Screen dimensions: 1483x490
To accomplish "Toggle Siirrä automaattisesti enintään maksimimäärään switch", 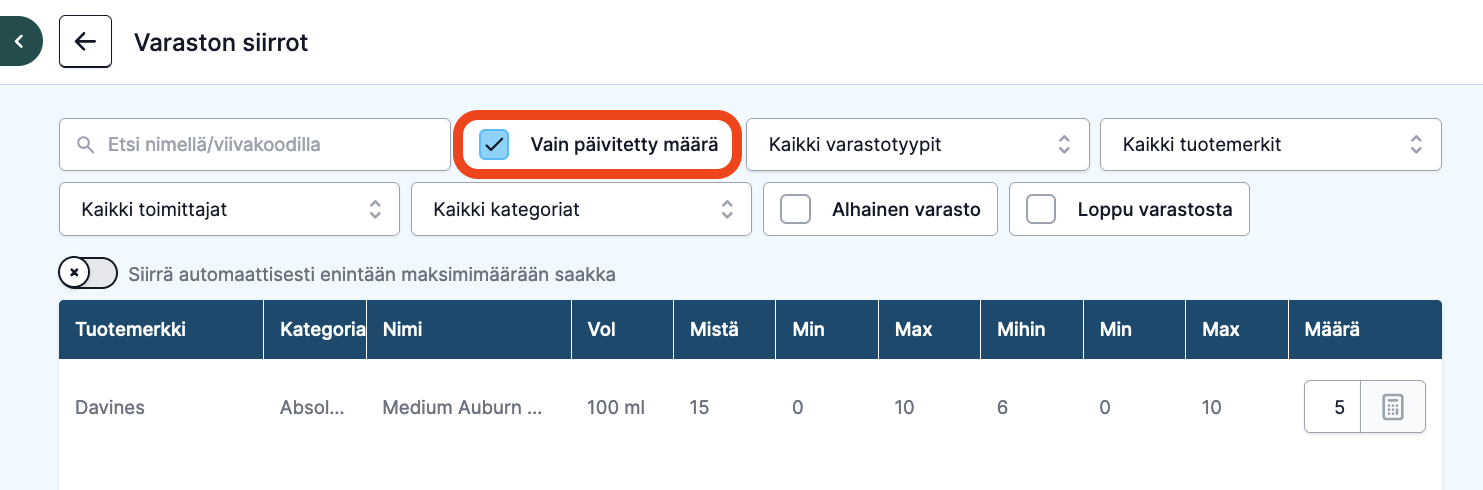I will tap(88, 273).
